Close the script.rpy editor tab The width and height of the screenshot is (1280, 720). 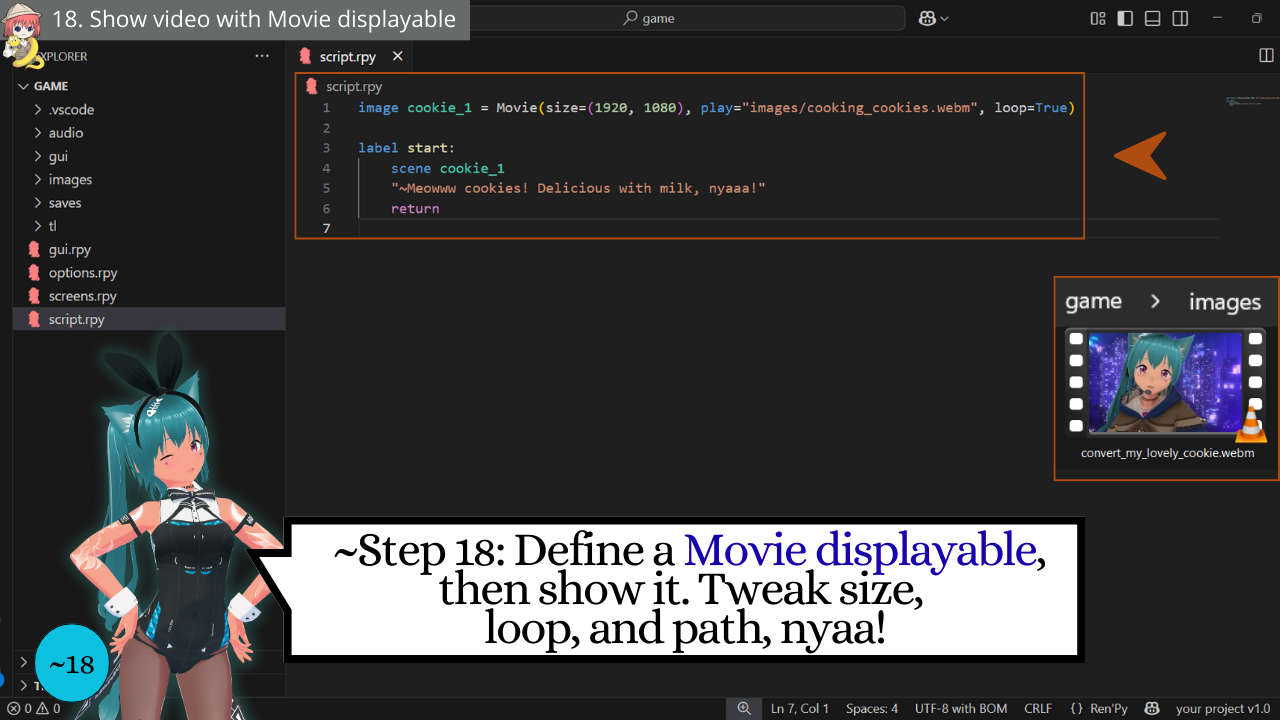[x=397, y=56]
